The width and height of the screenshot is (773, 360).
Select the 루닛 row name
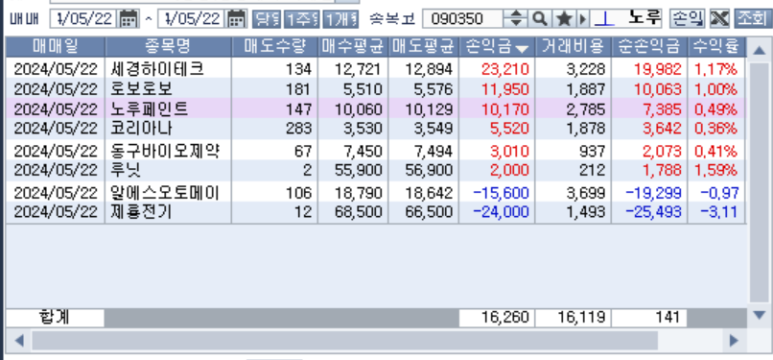click(126, 170)
